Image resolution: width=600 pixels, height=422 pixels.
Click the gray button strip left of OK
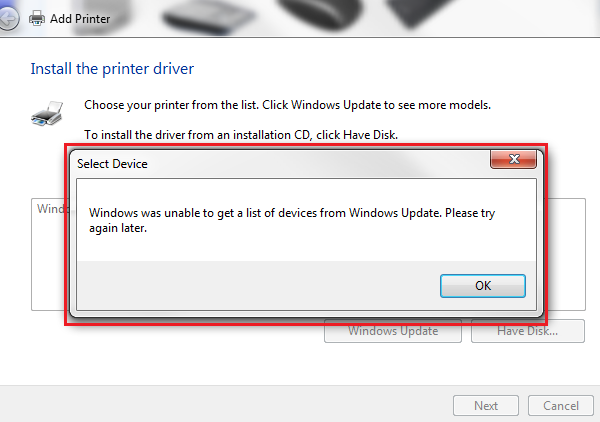point(258,286)
